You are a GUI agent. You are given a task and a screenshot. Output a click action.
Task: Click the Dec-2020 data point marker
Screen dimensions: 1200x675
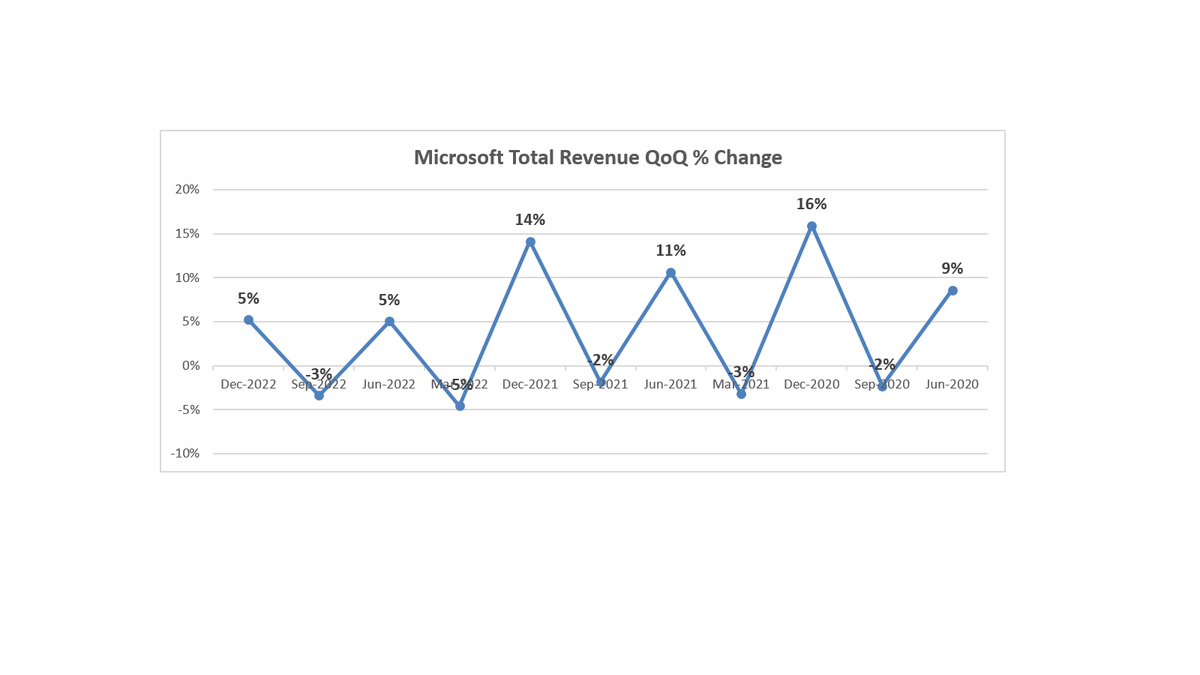click(811, 226)
